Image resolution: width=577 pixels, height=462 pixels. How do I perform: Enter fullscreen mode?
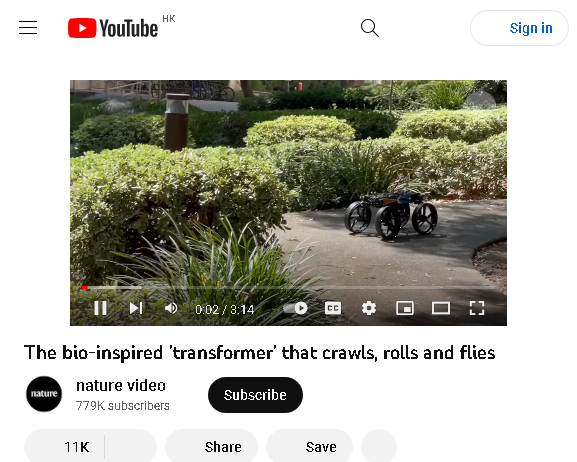point(477,308)
